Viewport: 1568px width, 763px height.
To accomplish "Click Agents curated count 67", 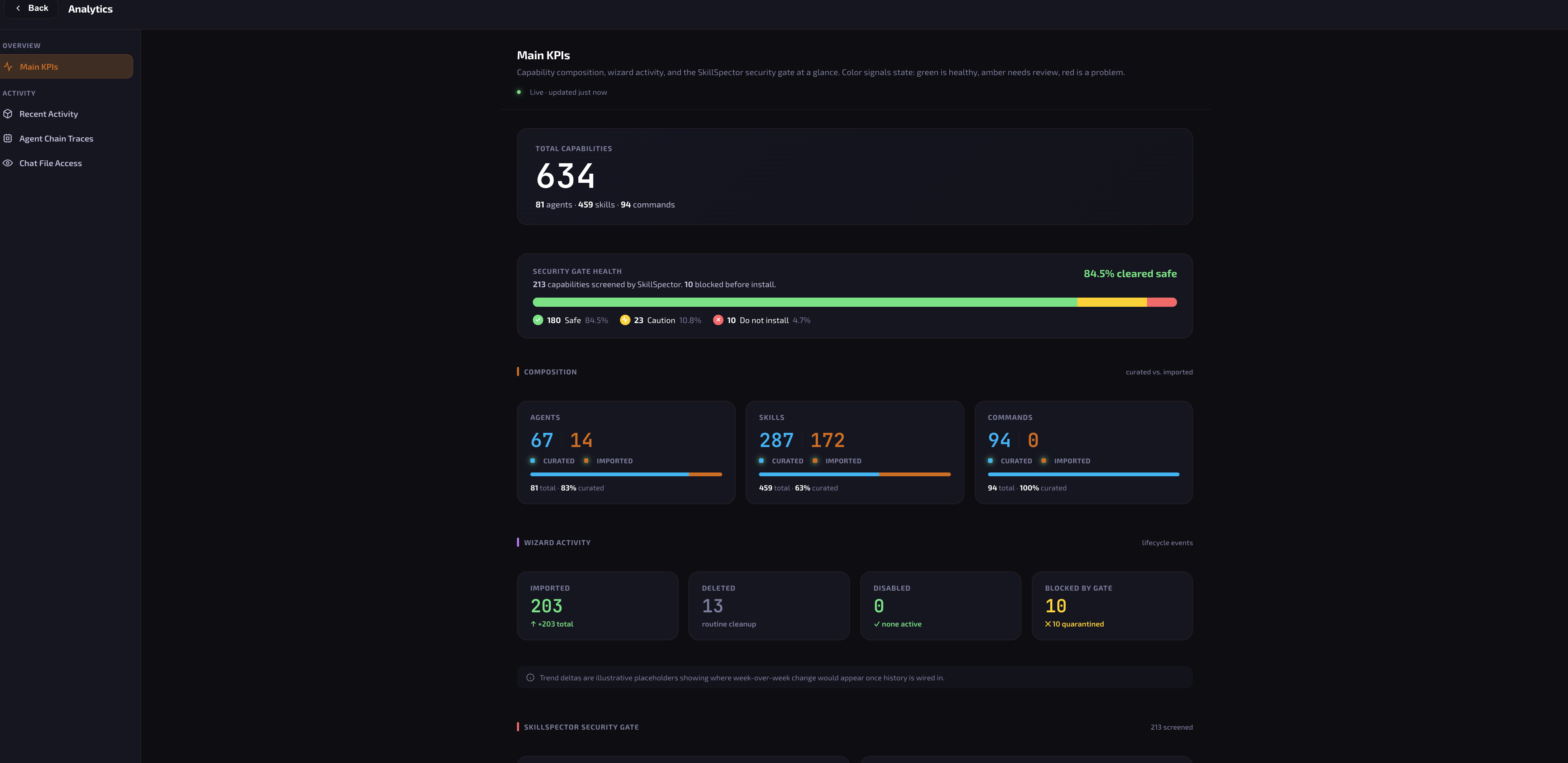I will (542, 440).
